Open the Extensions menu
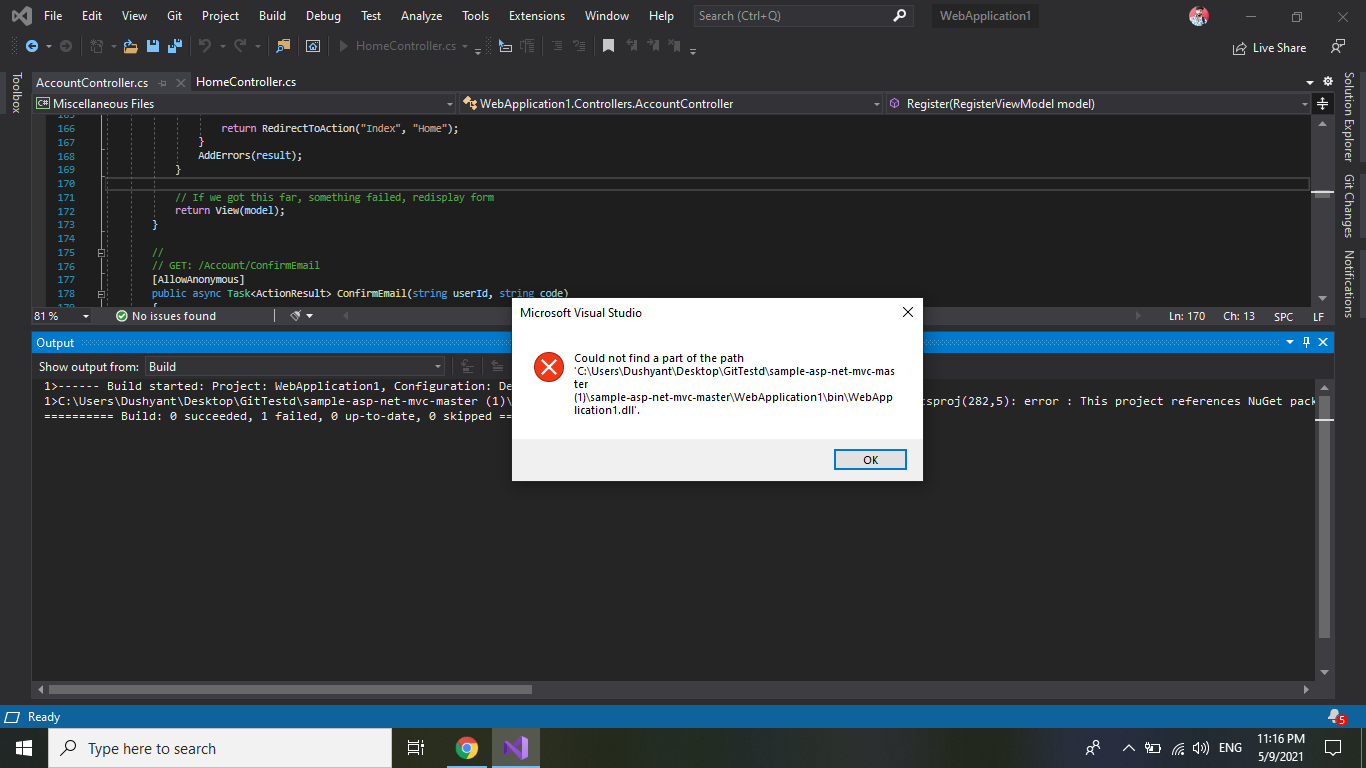Viewport: 1366px width, 768px height. click(x=536, y=16)
